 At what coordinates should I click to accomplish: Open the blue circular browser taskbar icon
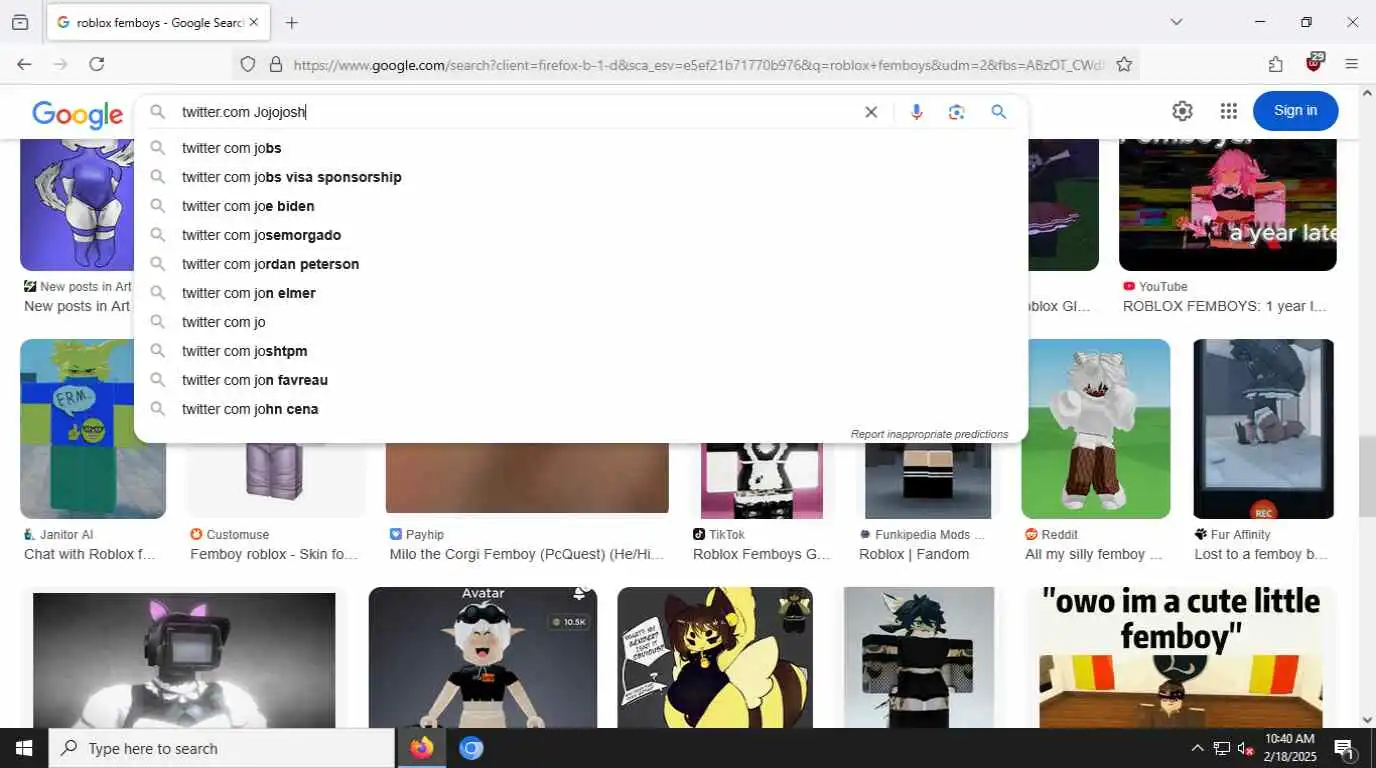click(x=471, y=748)
